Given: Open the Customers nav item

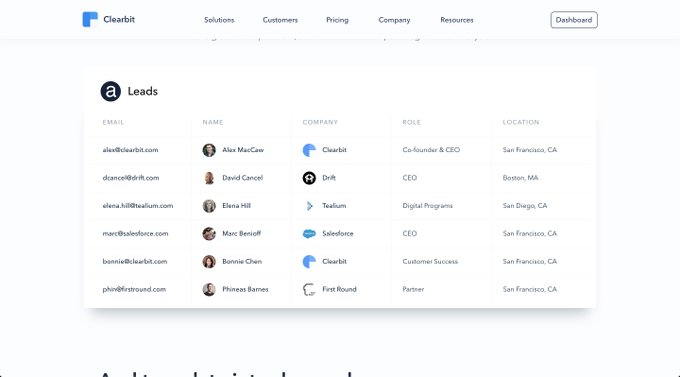Looking at the screenshot, I should click(280, 20).
